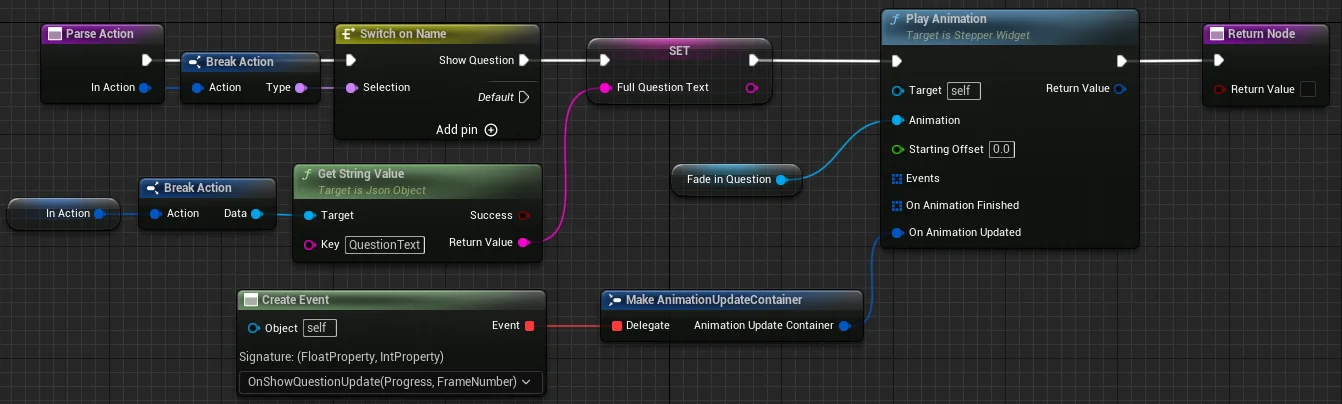Click Action input pin on lower Break Action
This screenshot has height=404, width=1342.
coord(155,213)
